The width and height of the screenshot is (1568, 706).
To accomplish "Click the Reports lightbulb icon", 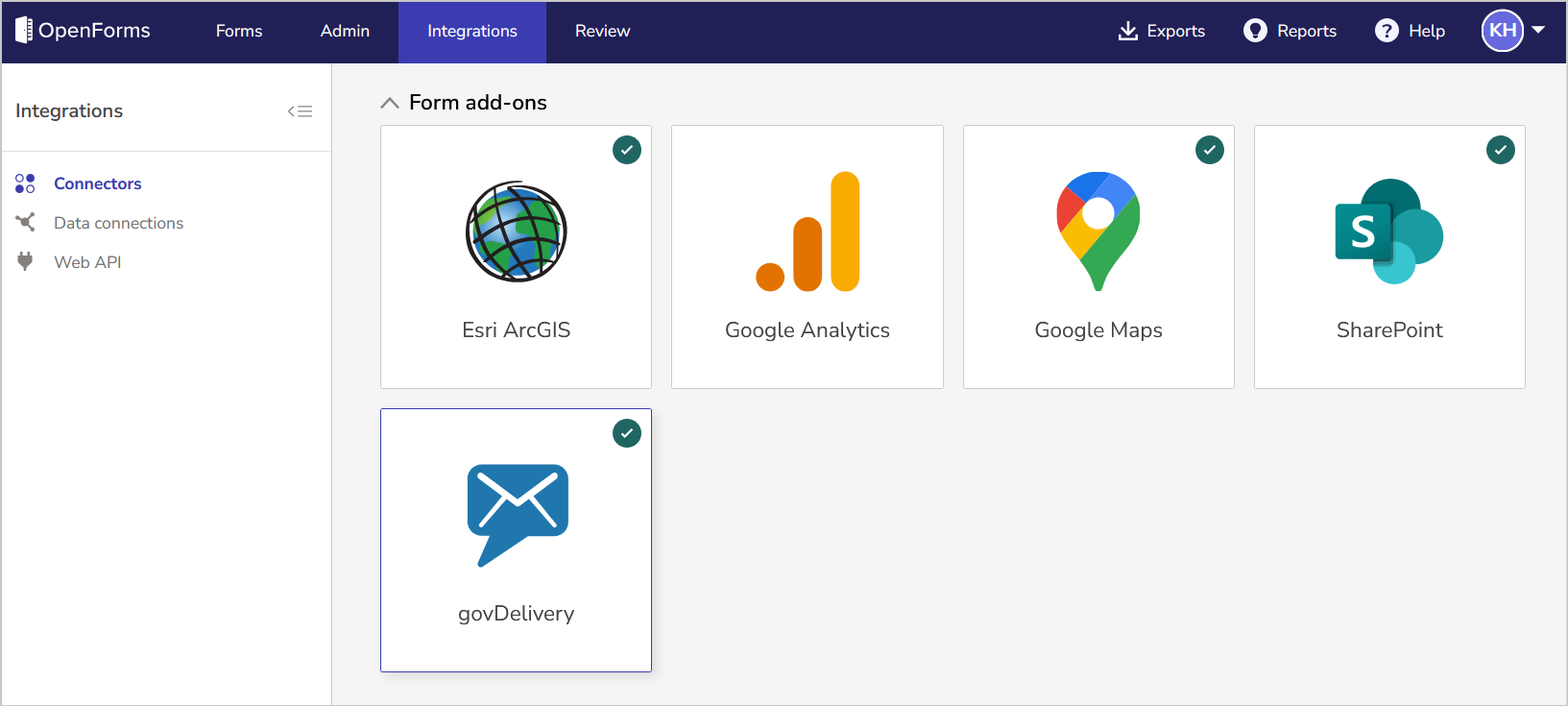I will (1255, 31).
